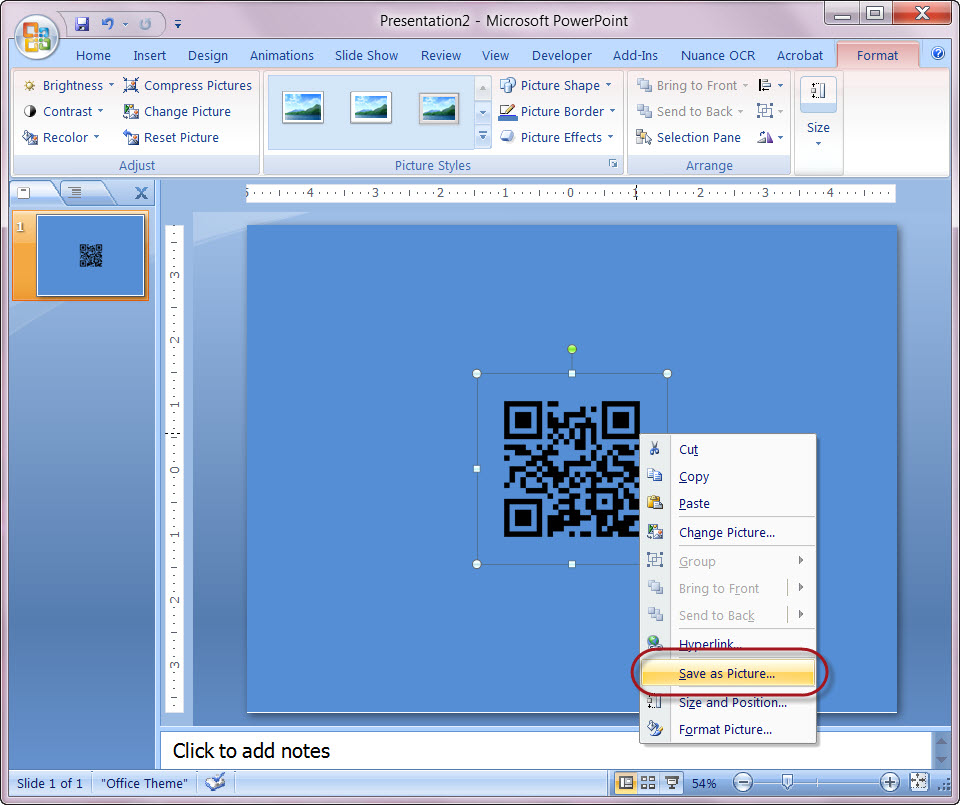This screenshot has width=960, height=805.
Task: Switch to the Animations ribbon tab
Action: point(281,55)
